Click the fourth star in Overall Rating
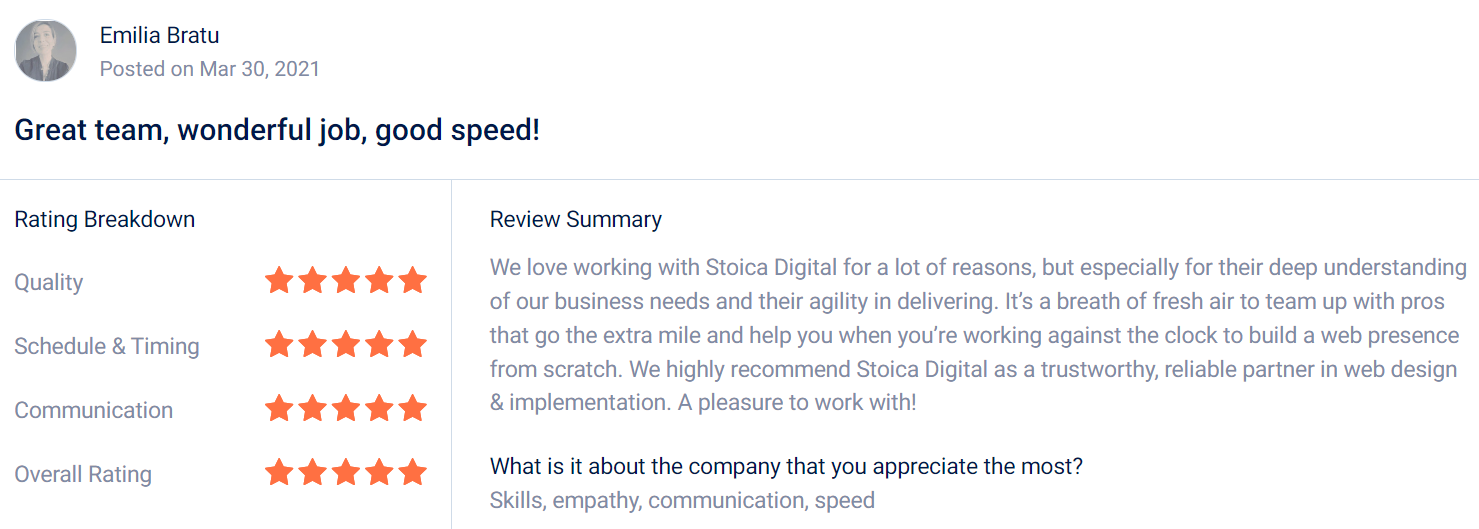Image resolution: width=1479 pixels, height=529 pixels. (x=379, y=473)
